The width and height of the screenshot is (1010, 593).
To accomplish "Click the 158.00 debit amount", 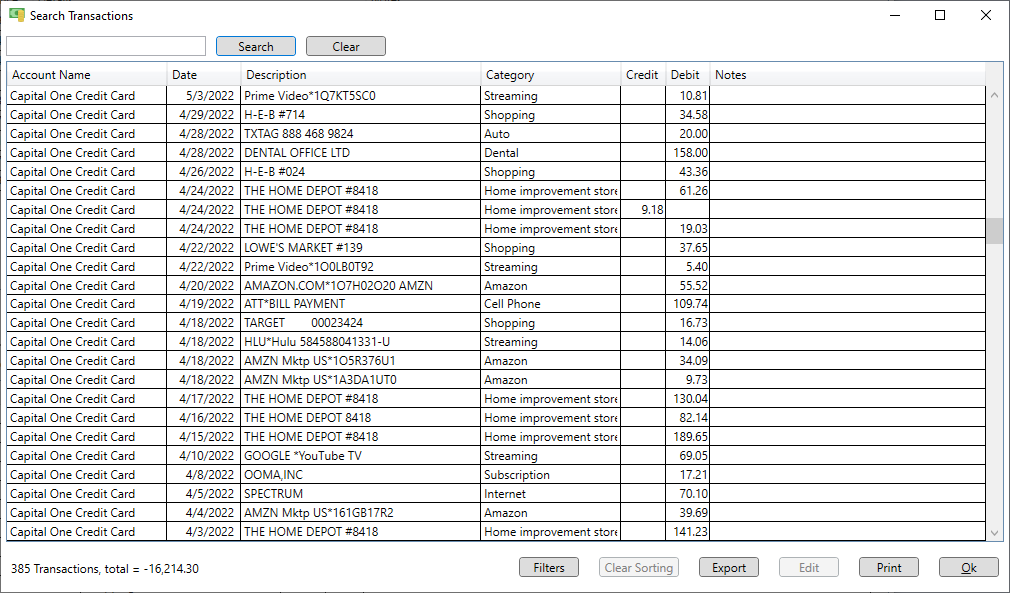I will point(687,153).
